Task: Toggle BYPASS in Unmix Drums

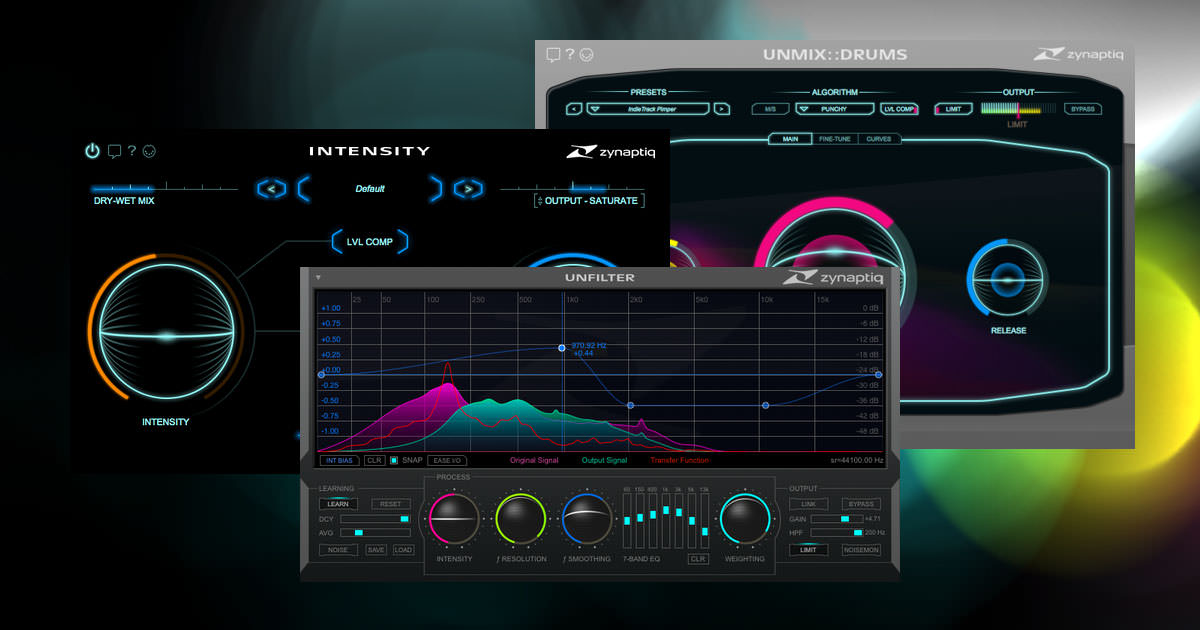Action: tap(1082, 108)
